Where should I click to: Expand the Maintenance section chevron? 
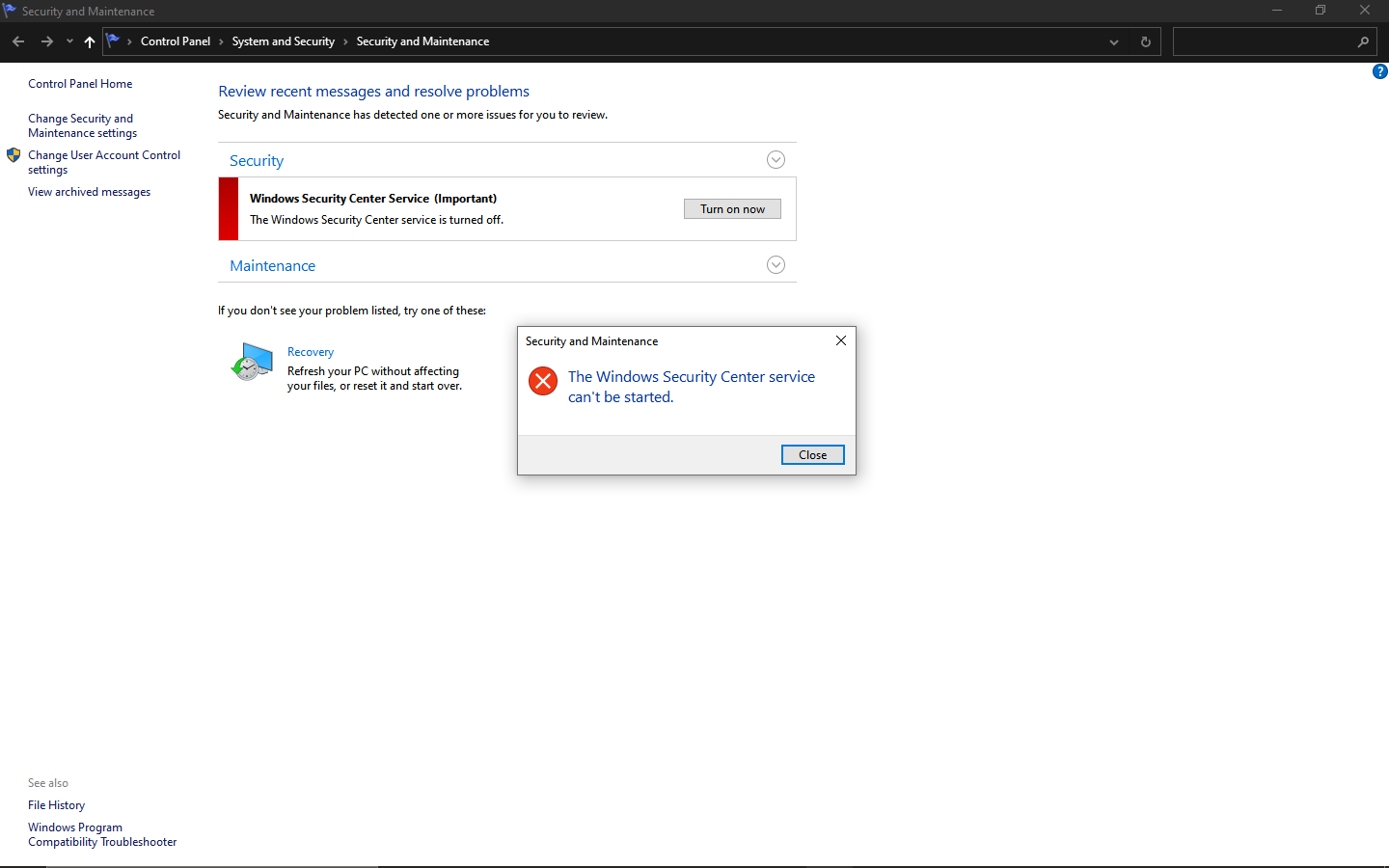point(776,265)
